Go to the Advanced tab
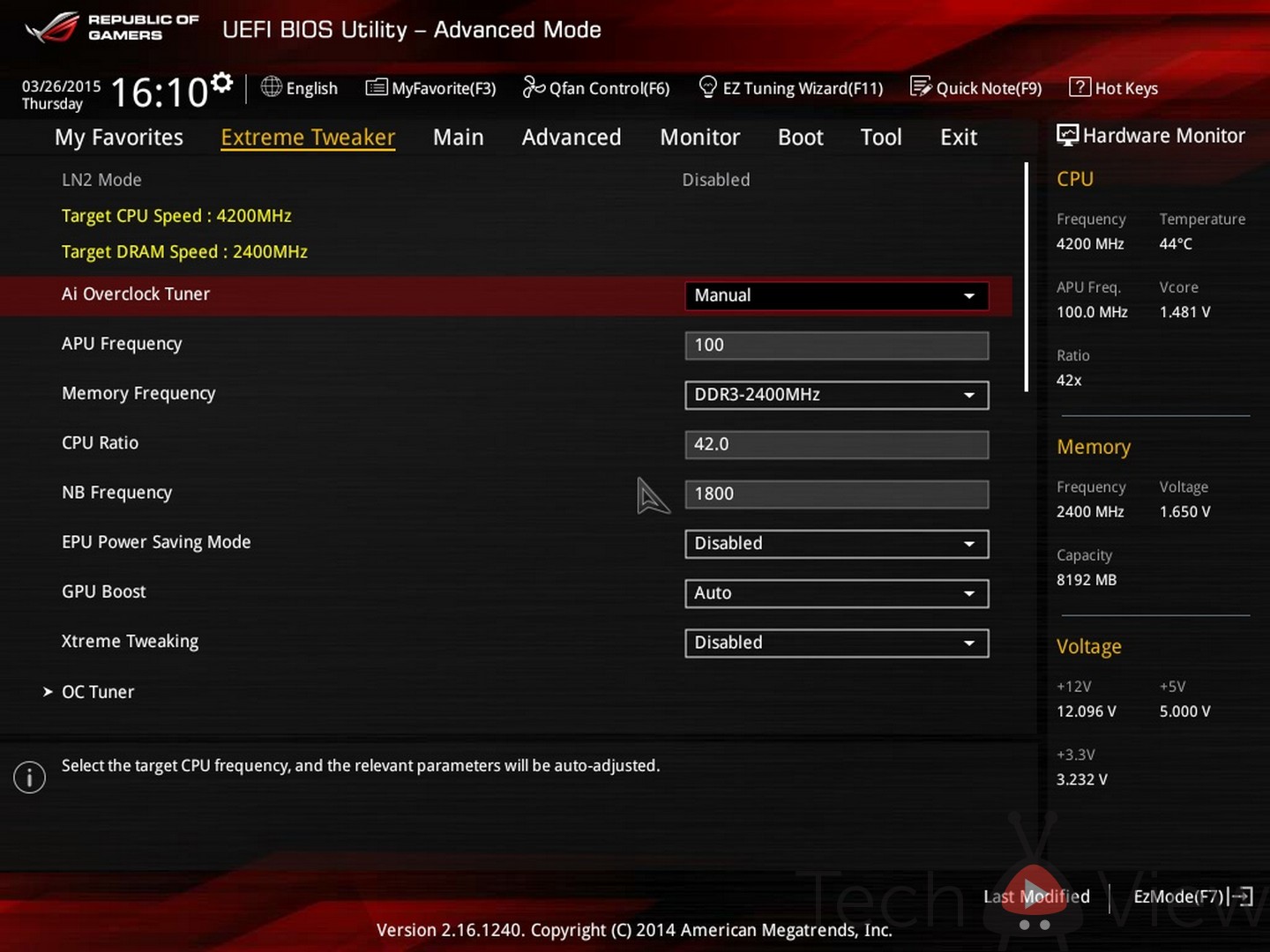 pos(571,138)
